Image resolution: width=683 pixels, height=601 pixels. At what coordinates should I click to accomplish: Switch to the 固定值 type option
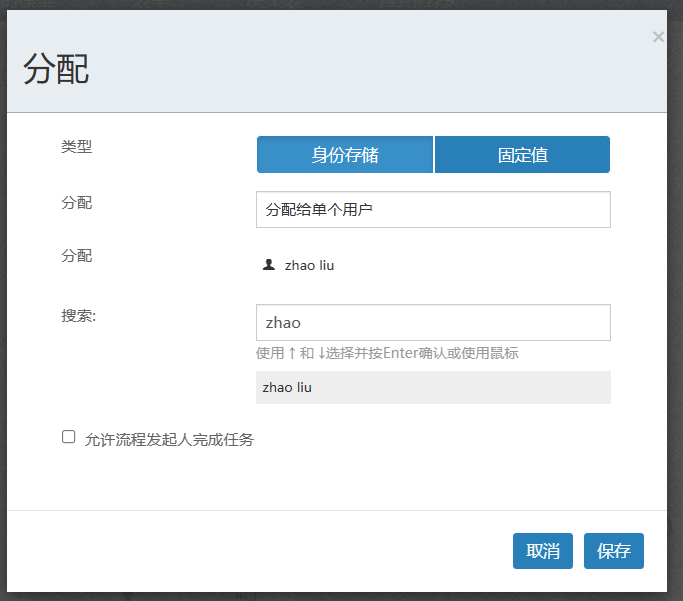point(522,155)
